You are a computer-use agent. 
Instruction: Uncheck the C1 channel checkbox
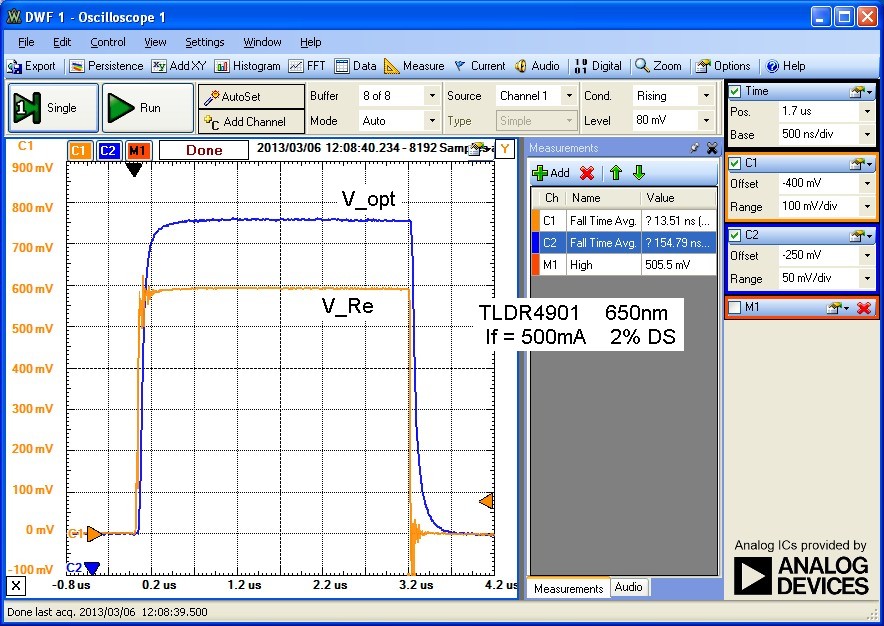click(736, 163)
